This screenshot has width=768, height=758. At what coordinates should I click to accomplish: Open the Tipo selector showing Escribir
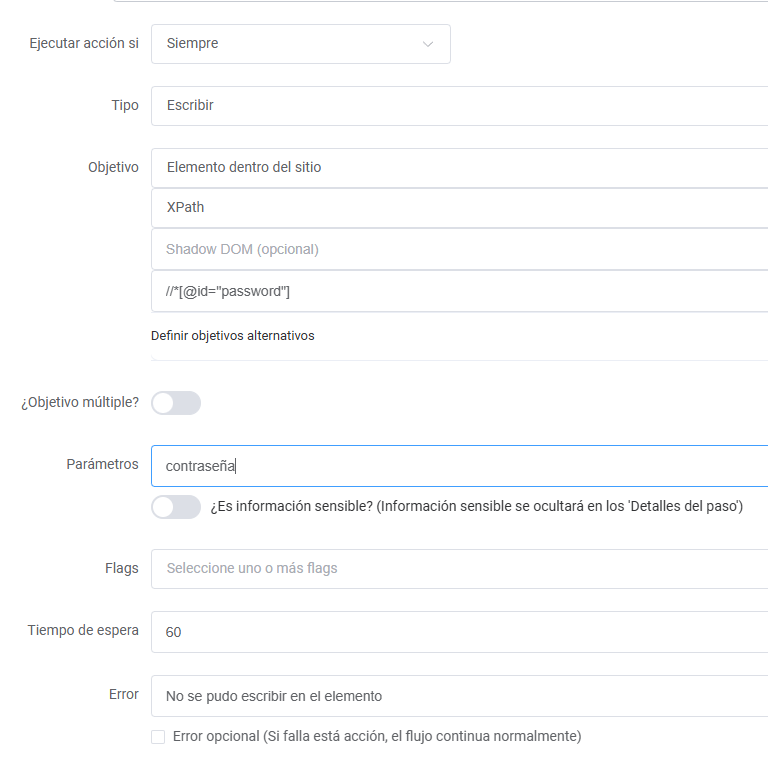[x=459, y=106]
